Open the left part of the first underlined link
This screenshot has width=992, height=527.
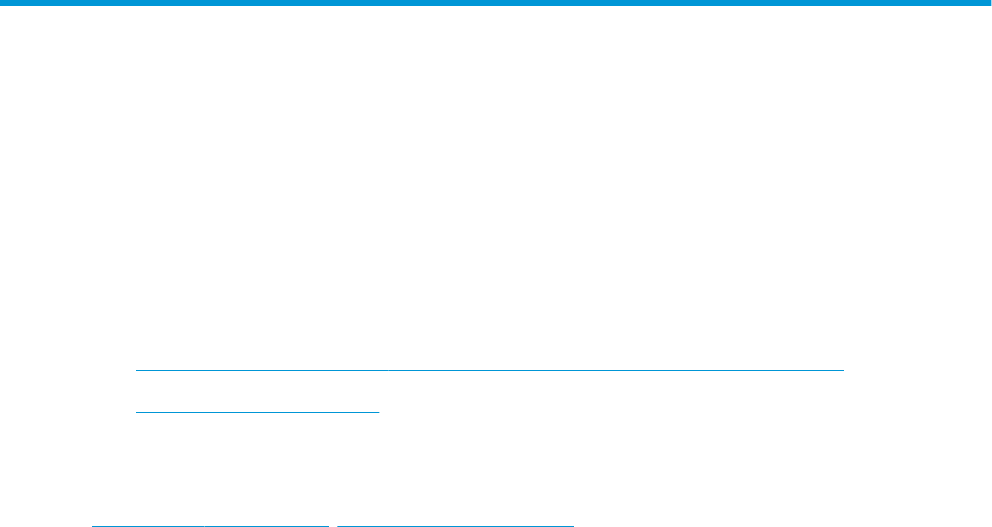pos(262,369)
